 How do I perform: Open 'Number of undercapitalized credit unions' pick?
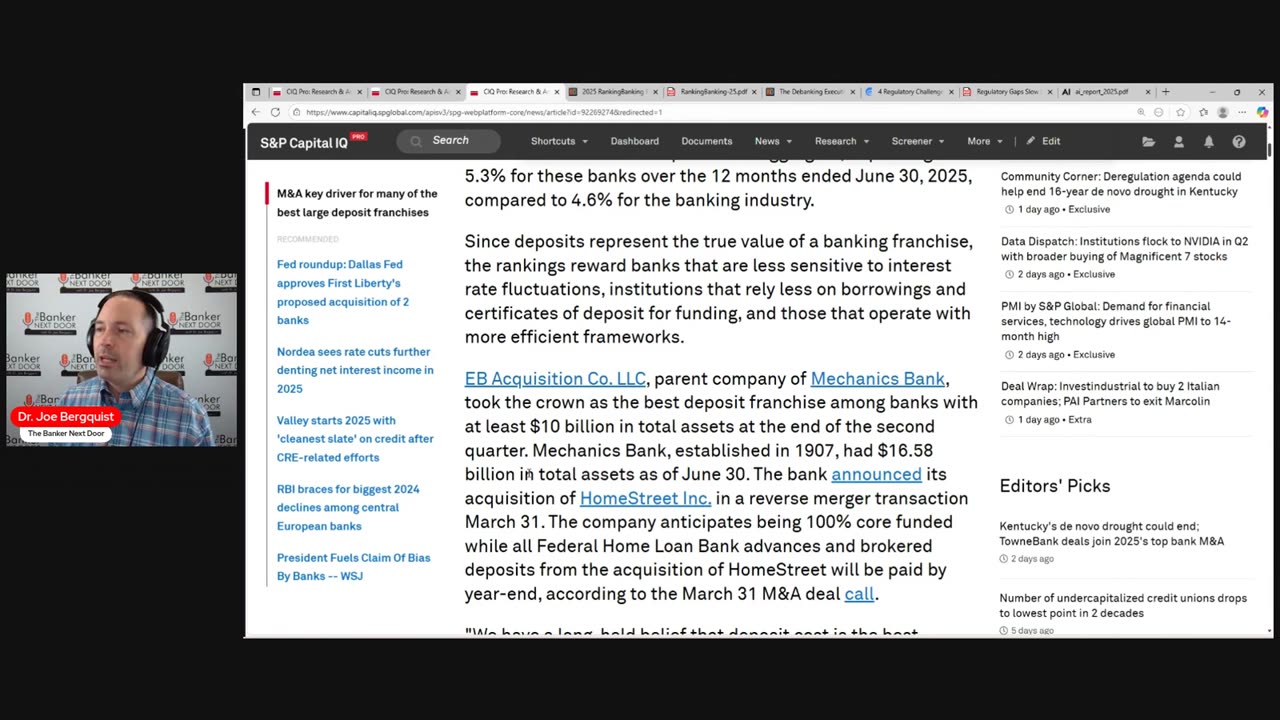1123,606
